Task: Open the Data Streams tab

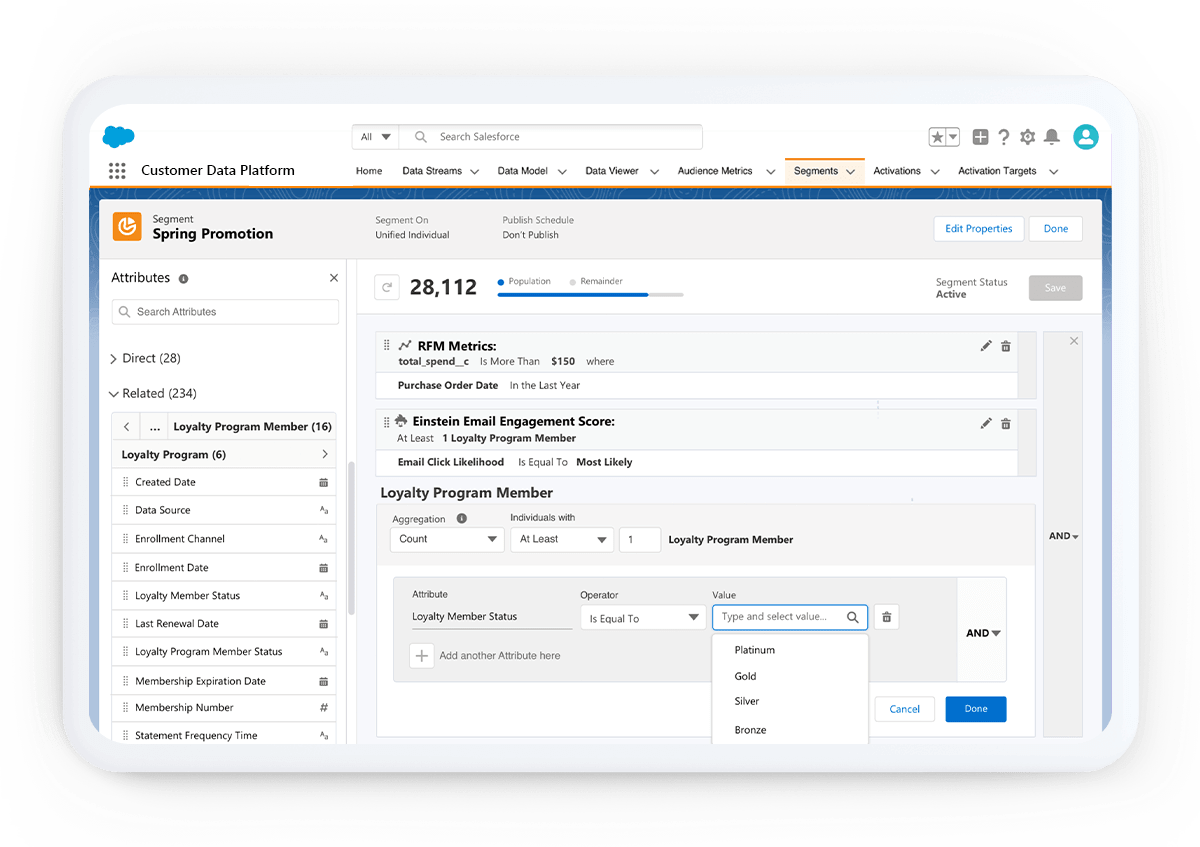Action: click(432, 171)
